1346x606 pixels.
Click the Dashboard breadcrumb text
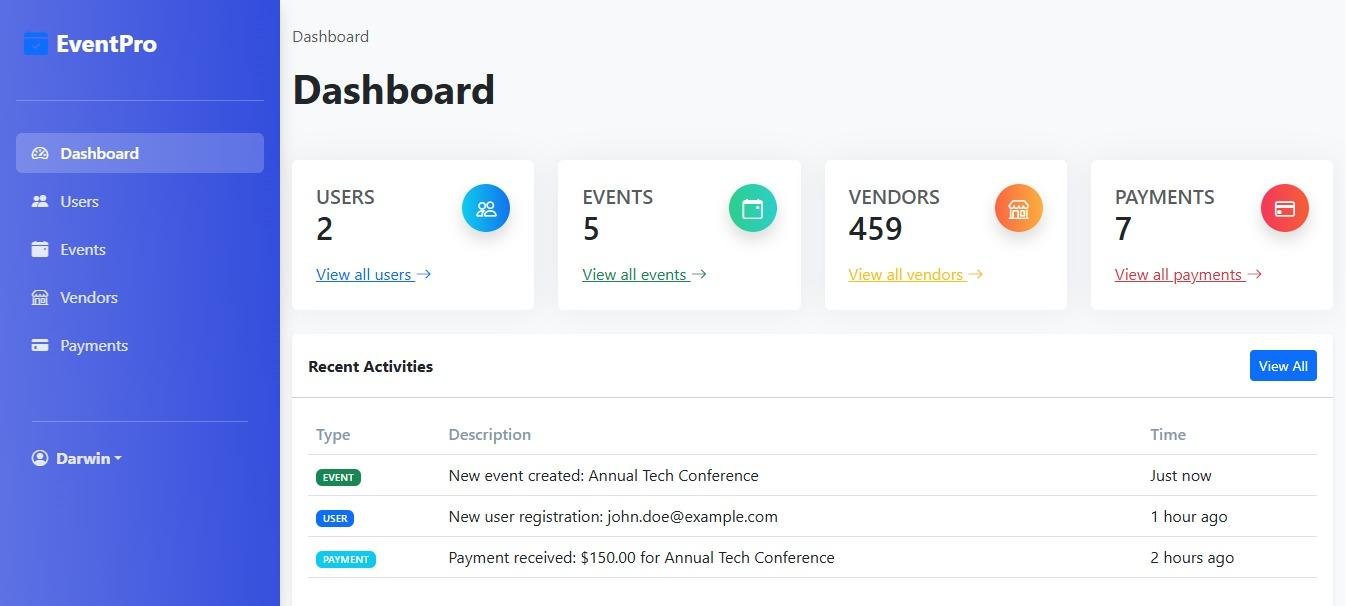[330, 36]
